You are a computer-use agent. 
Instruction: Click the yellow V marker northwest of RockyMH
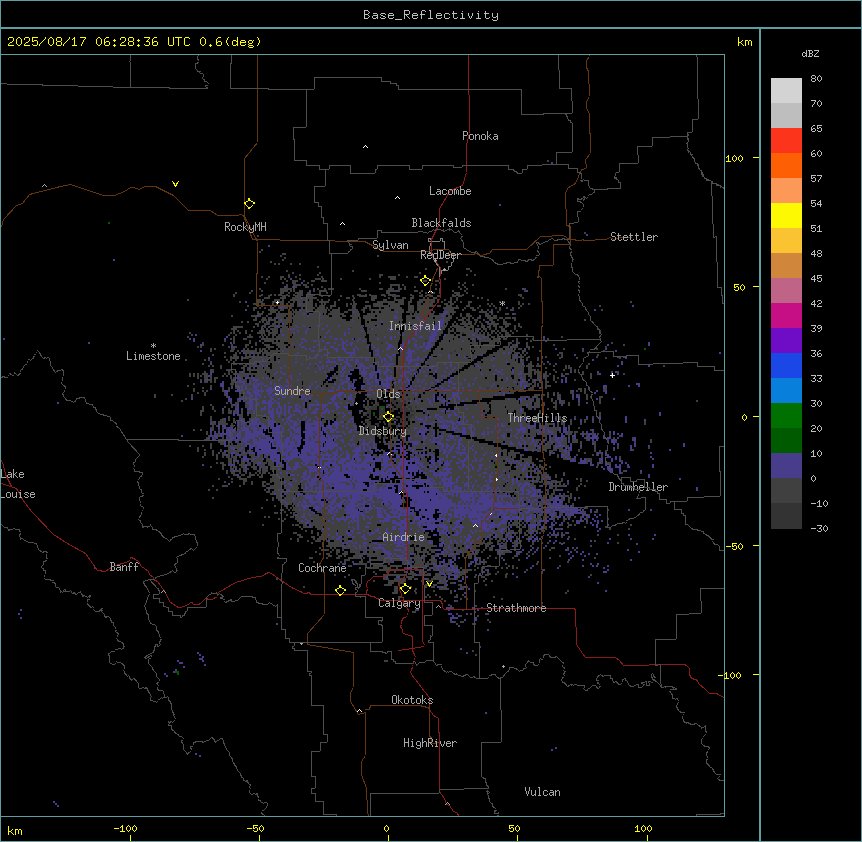coord(175,184)
